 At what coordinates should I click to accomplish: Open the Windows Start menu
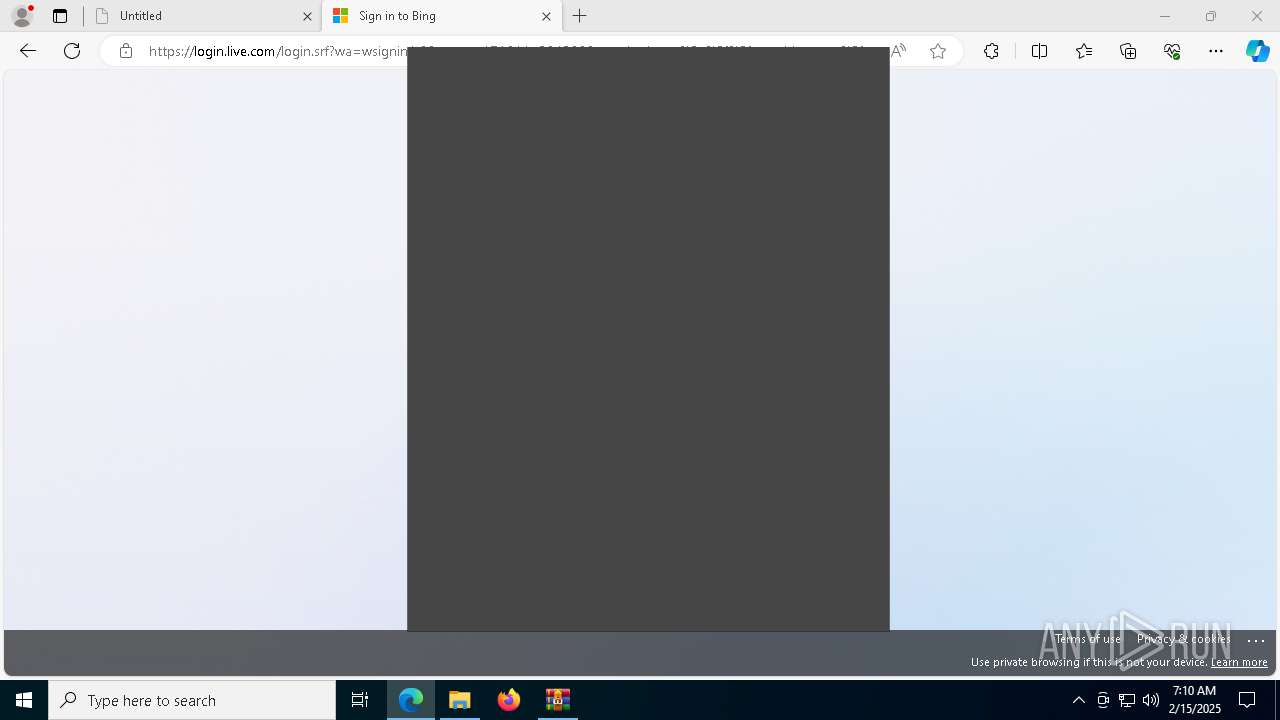click(x=24, y=700)
